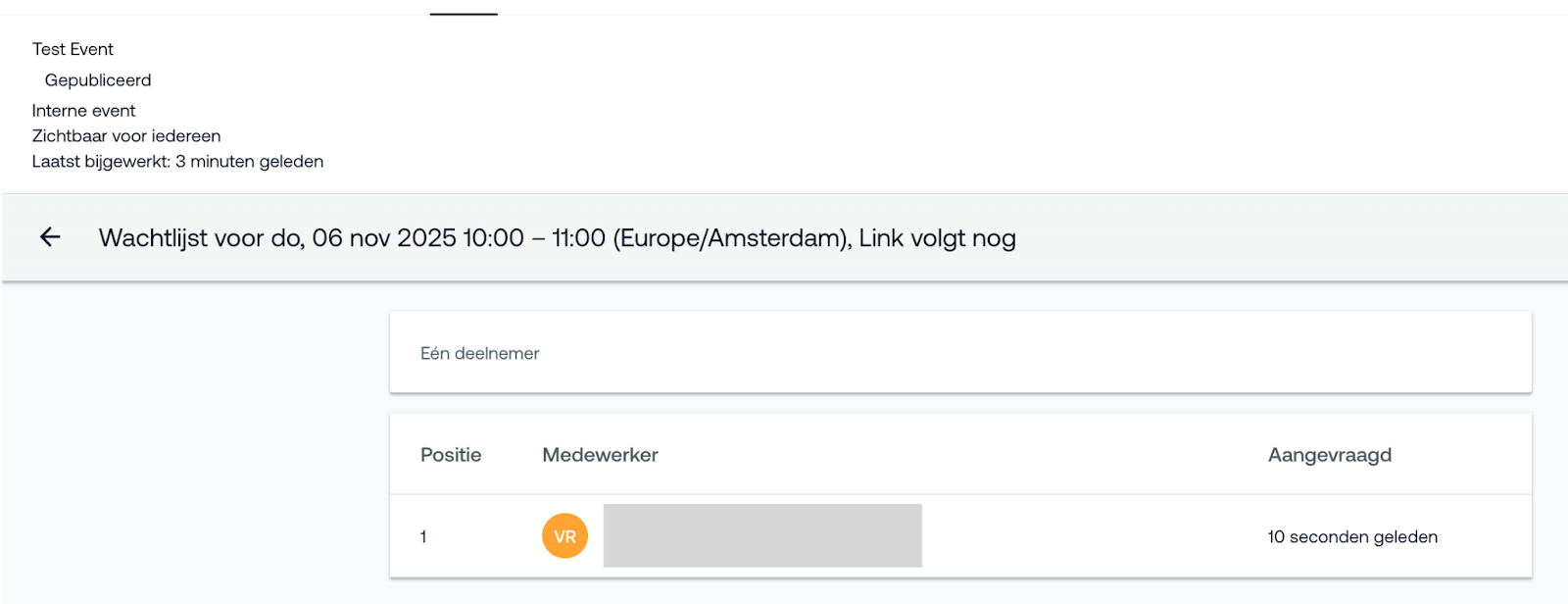Click Zichtbaar voor iedereen visibility text
The width and height of the screenshot is (1568, 604).
[126, 136]
